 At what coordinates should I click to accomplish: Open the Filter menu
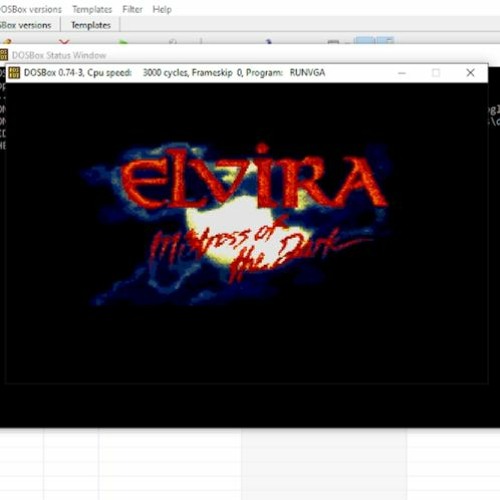(132, 9)
